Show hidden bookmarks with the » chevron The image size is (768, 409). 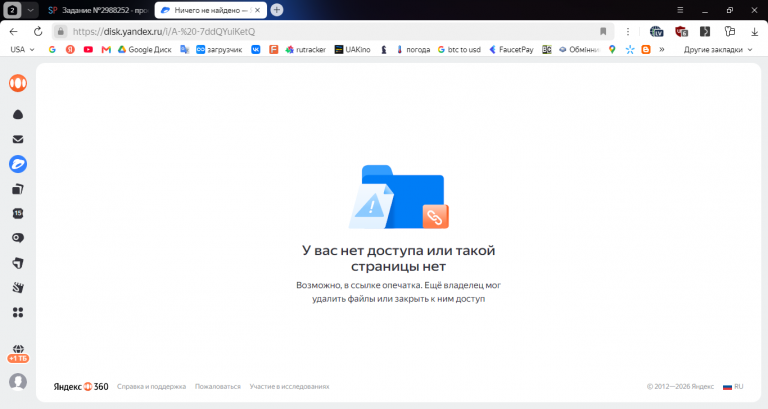point(662,49)
